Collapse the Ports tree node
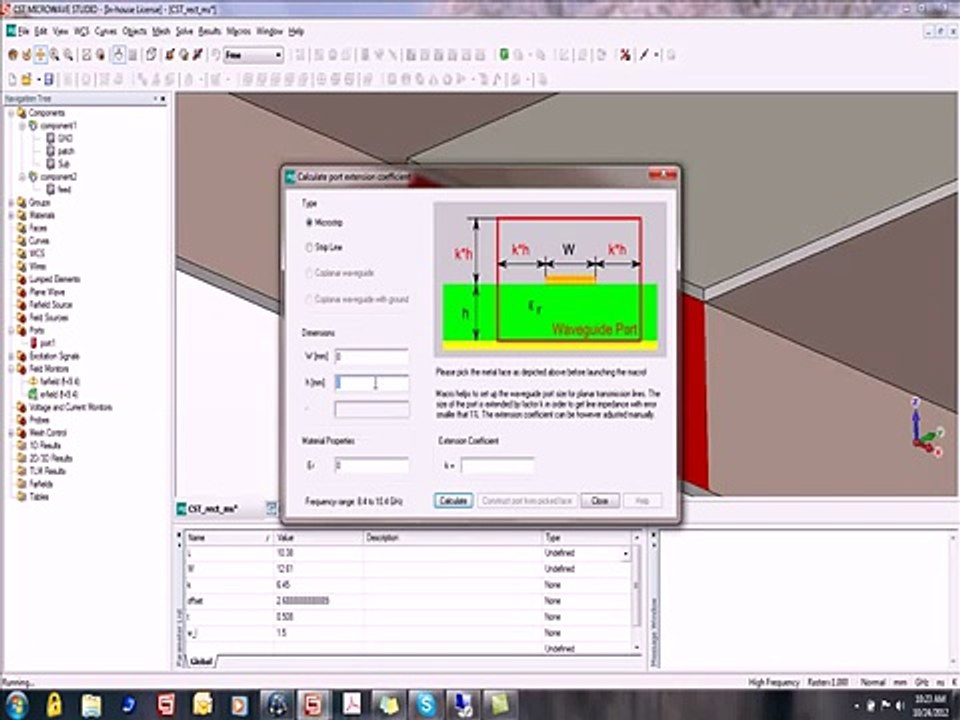This screenshot has width=960, height=720. point(11,330)
